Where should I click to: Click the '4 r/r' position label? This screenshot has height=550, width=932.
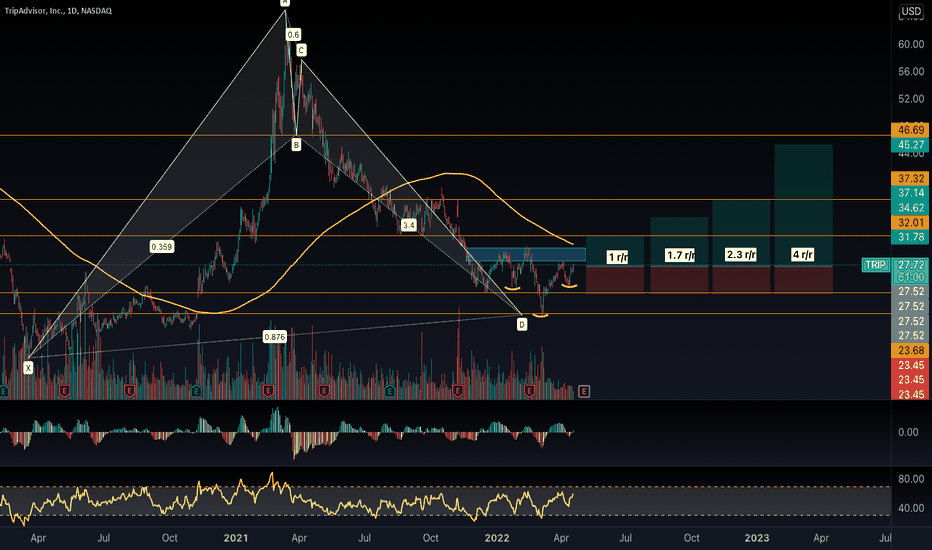click(x=802, y=255)
